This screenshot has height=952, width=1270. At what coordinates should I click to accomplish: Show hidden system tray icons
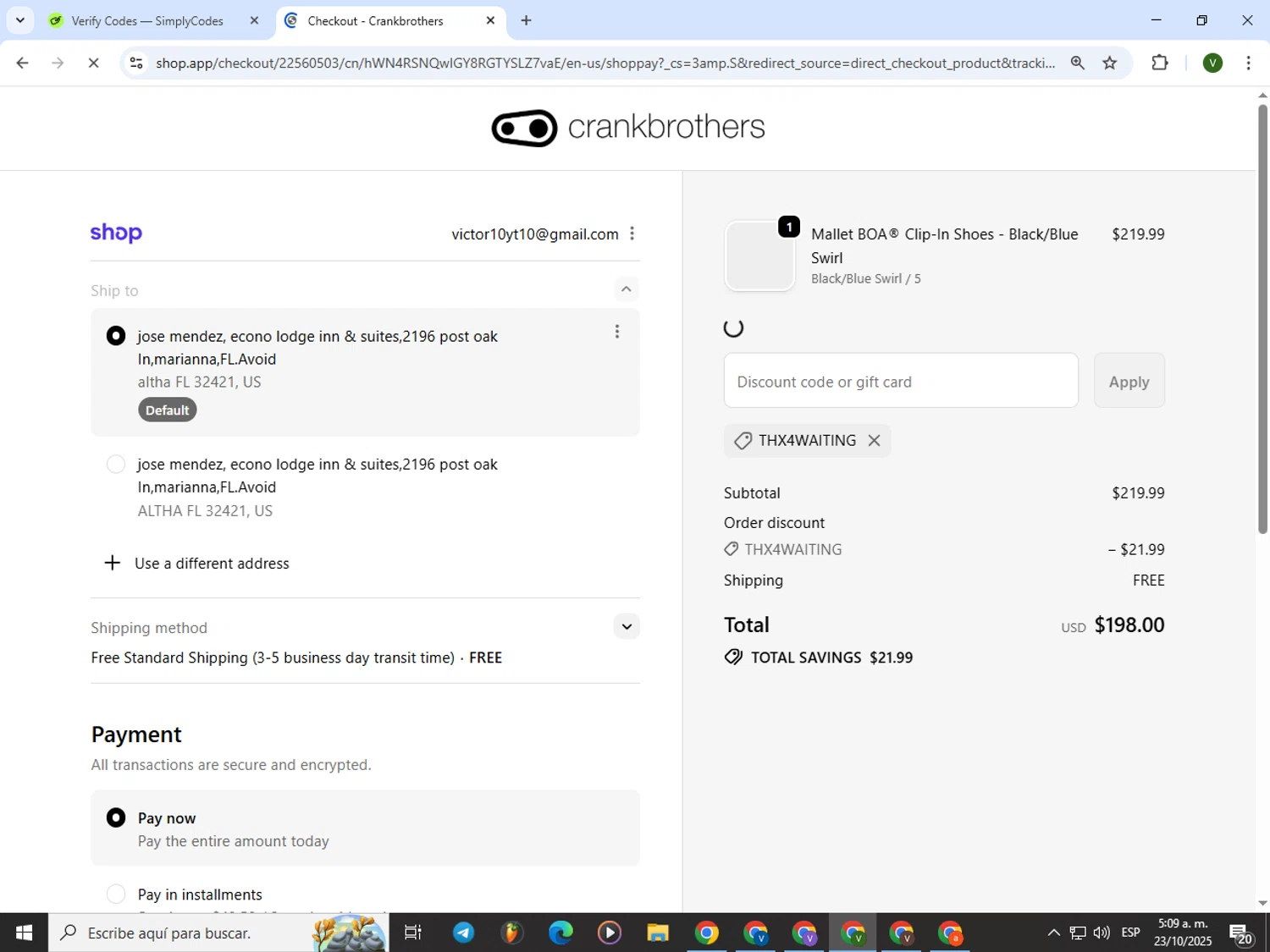pyautogui.click(x=1053, y=933)
